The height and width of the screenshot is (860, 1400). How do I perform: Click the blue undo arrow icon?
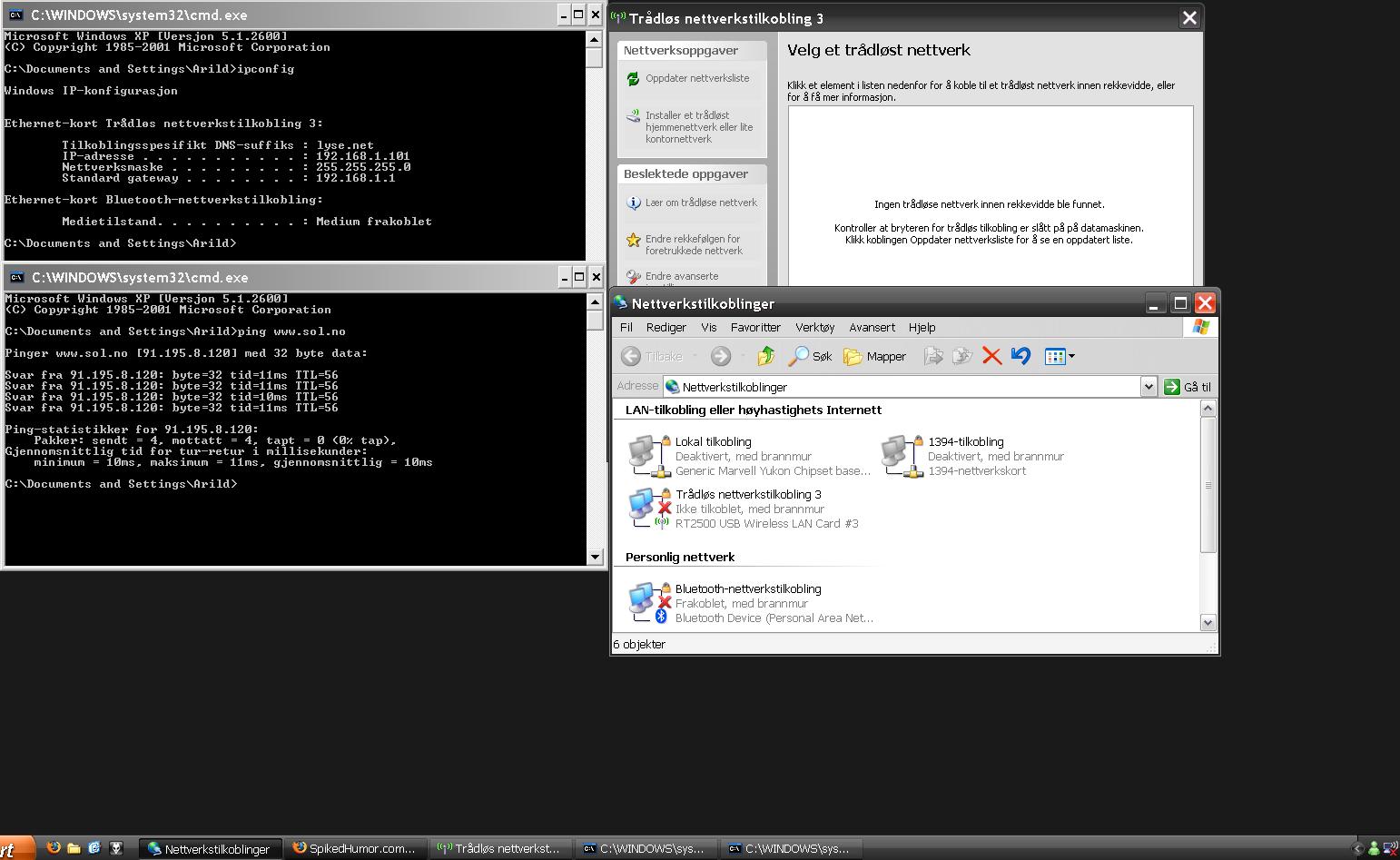tap(1020, 356)
